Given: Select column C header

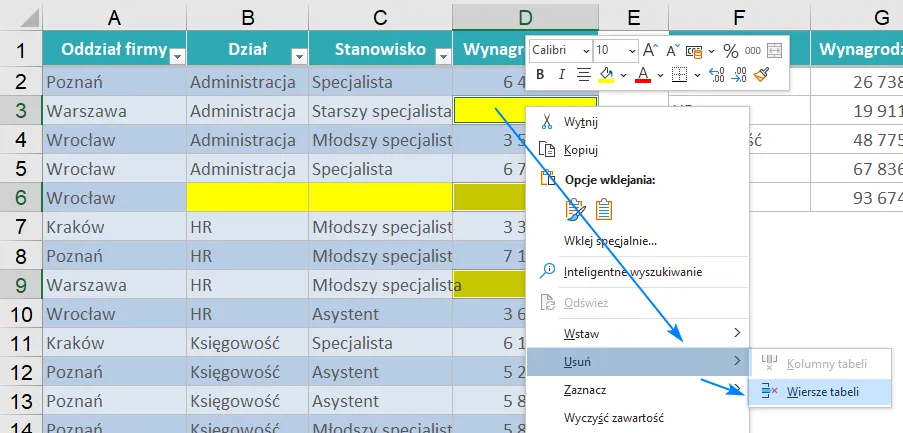Looking at the screenshot, I should tap(381, 18).
